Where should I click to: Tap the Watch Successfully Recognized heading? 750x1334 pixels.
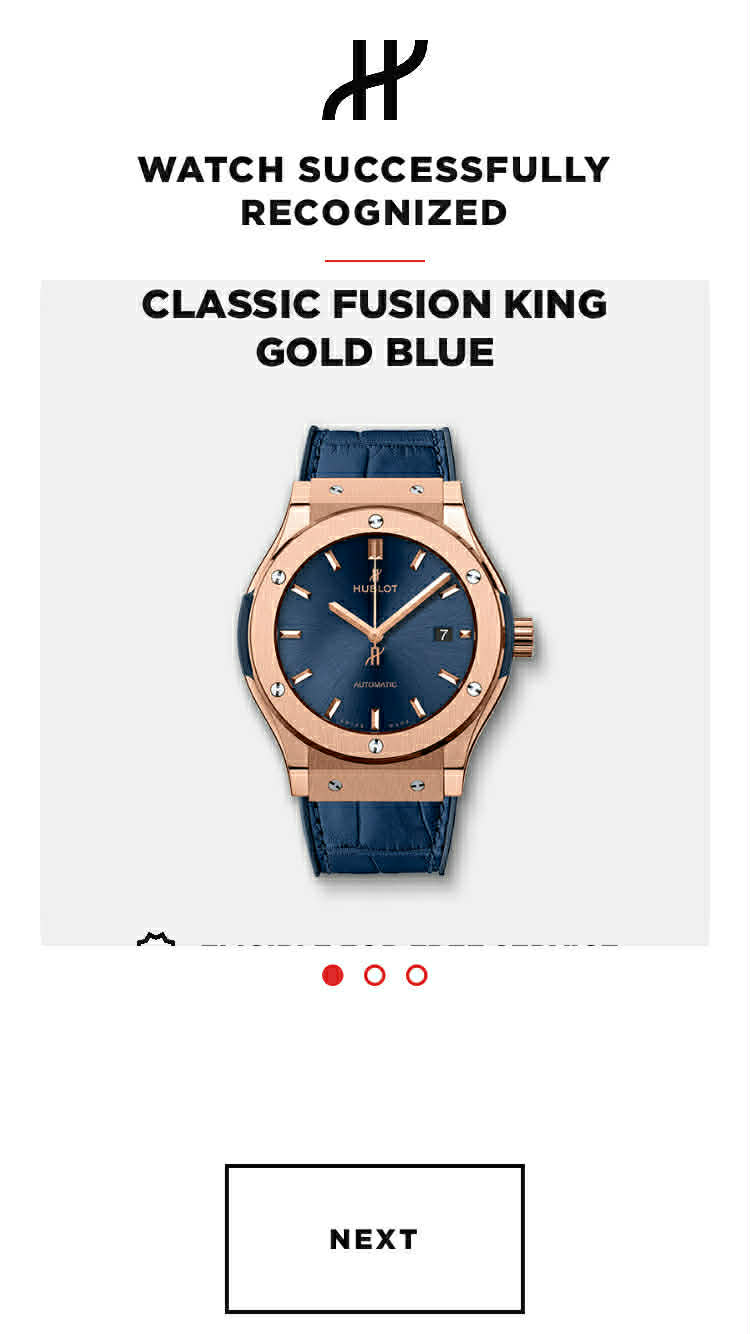coord(374,190)
